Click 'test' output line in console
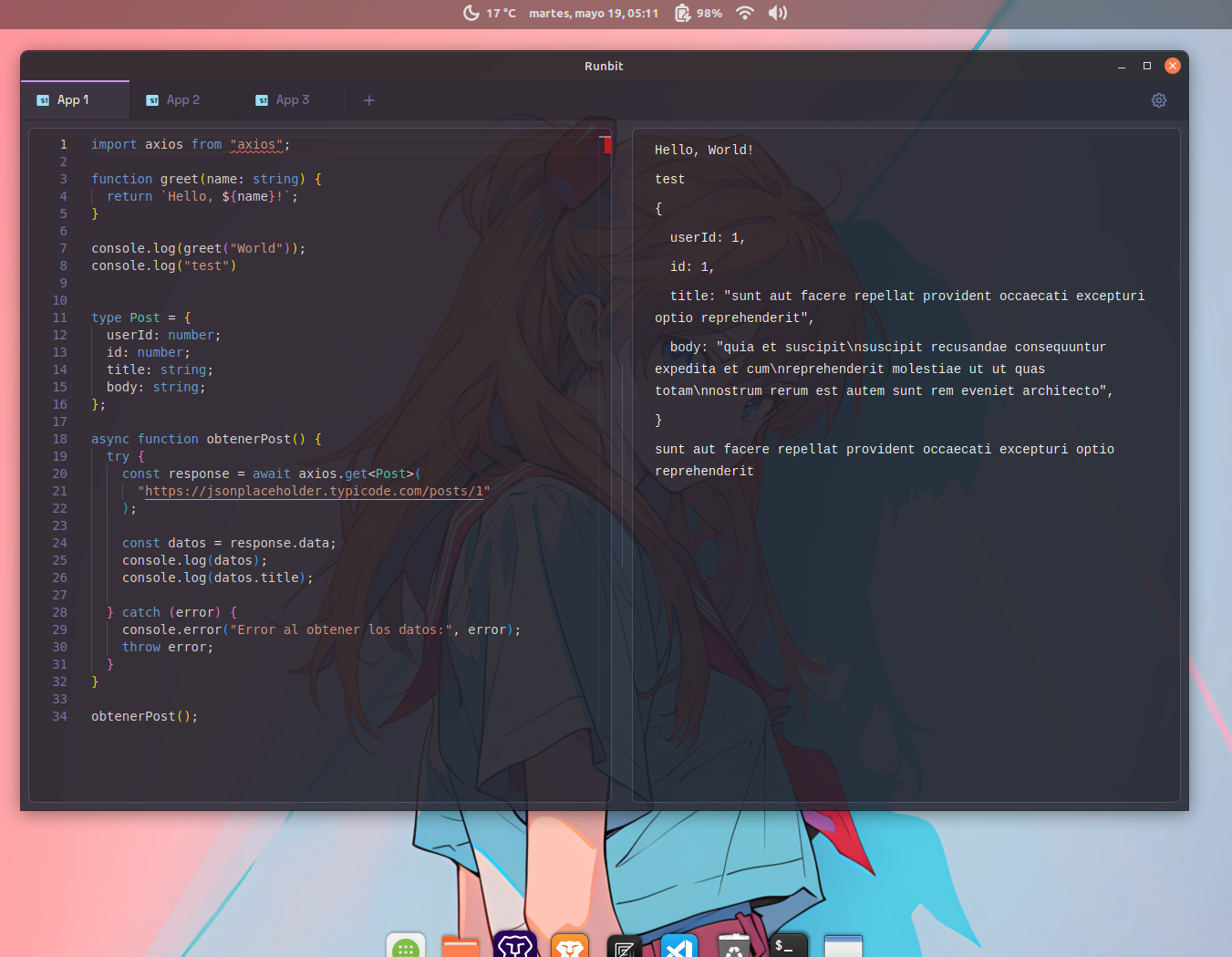Screen dimensions: 1232x957 click(x=669, y=179)
